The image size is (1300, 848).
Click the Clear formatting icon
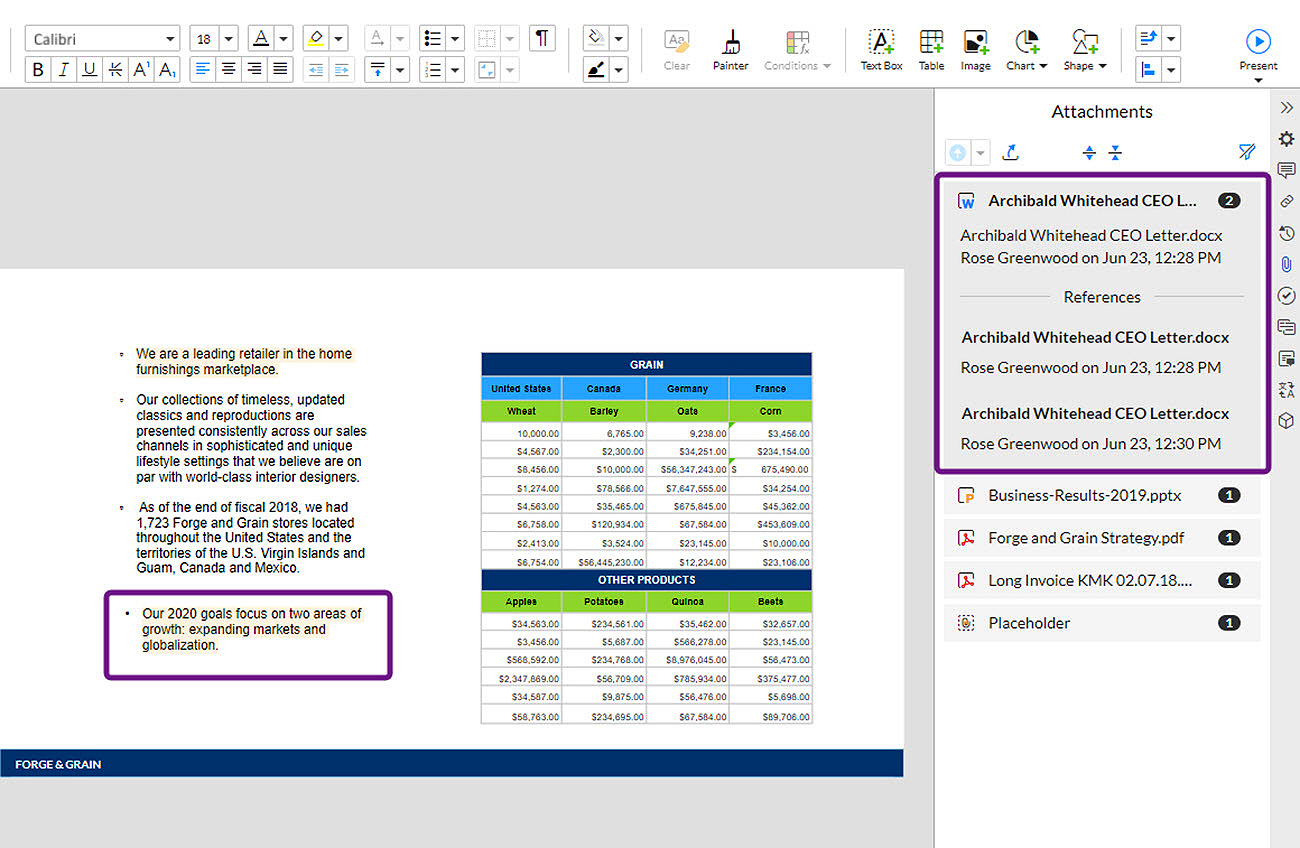(676, 48)
